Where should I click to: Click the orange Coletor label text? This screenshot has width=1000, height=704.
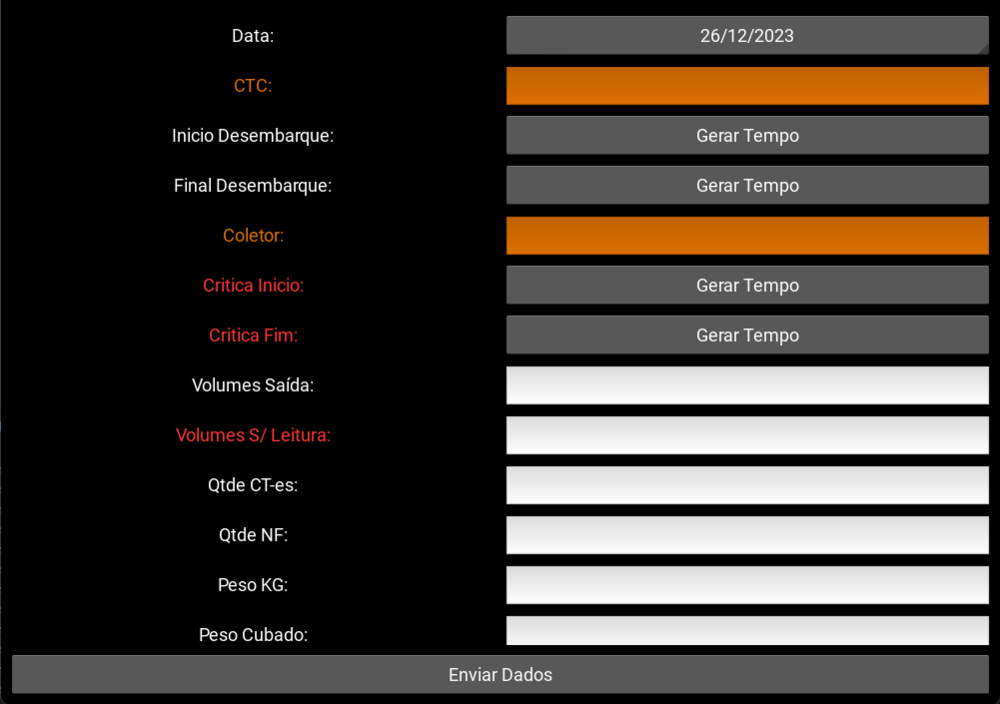coord(253,235)
